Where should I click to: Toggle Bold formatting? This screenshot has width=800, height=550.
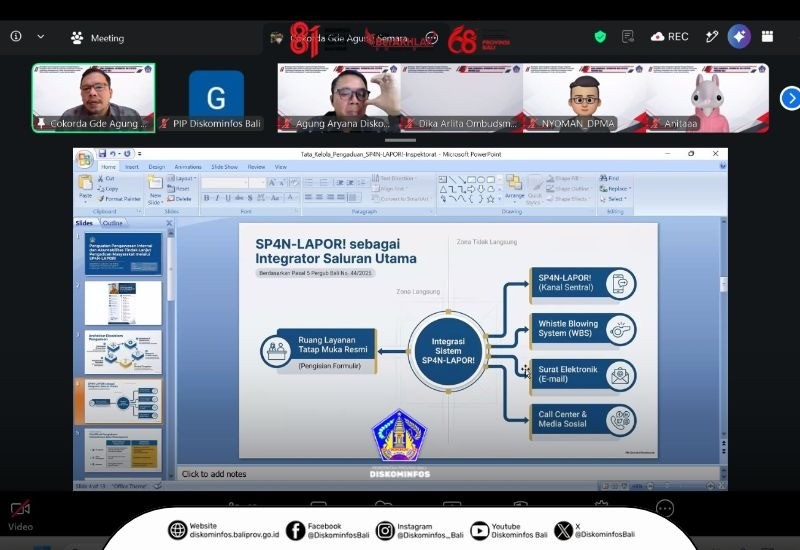[x=207, y=198]
